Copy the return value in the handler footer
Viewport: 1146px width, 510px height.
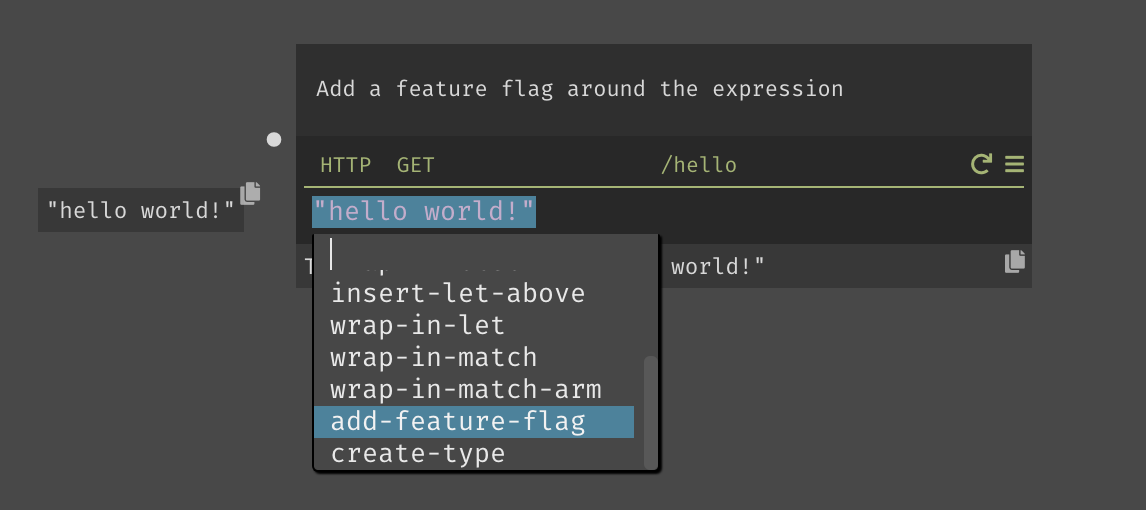point(1014,262)
